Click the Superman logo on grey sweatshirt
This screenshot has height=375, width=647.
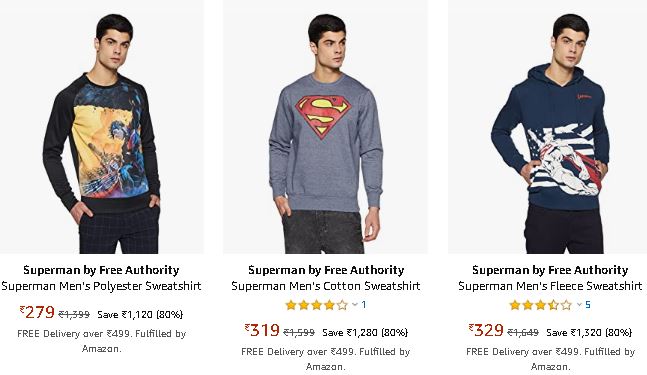[323, 117]
